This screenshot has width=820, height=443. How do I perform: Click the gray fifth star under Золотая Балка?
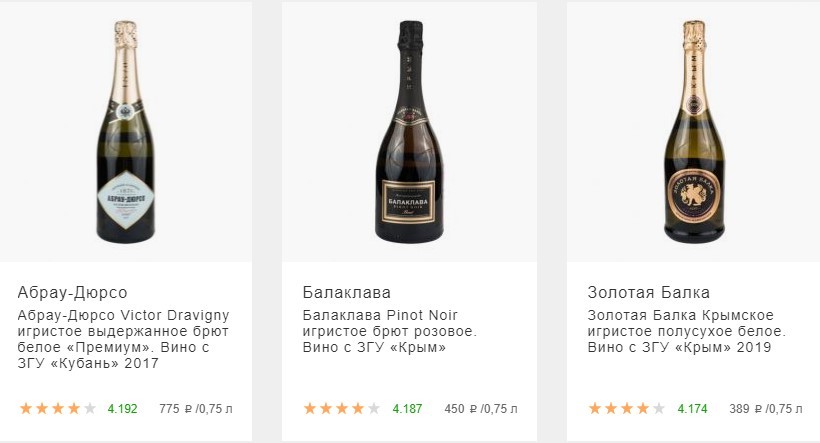click(x=659, y=408)
